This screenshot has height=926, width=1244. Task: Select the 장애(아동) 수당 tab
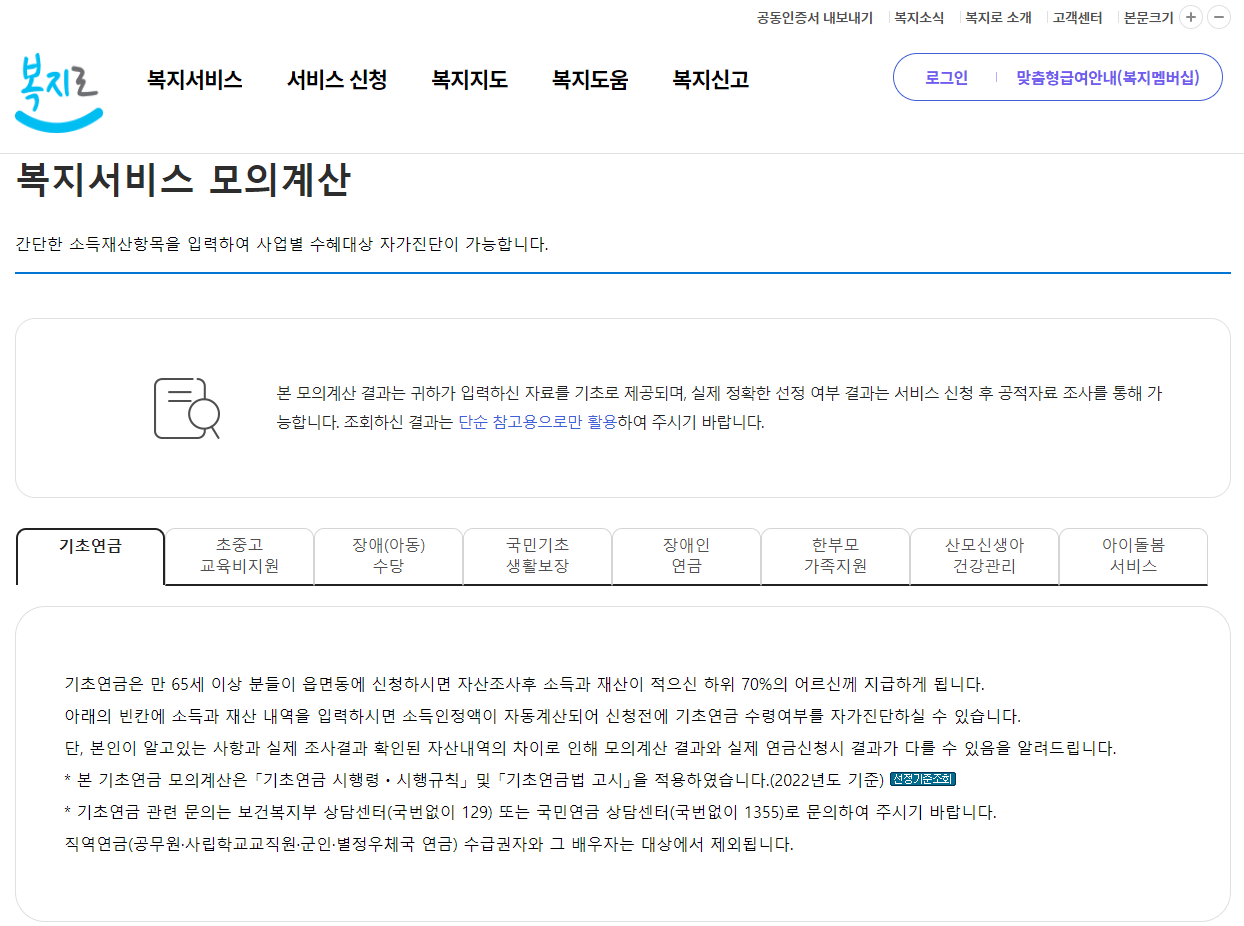click(x=388, y=557)
